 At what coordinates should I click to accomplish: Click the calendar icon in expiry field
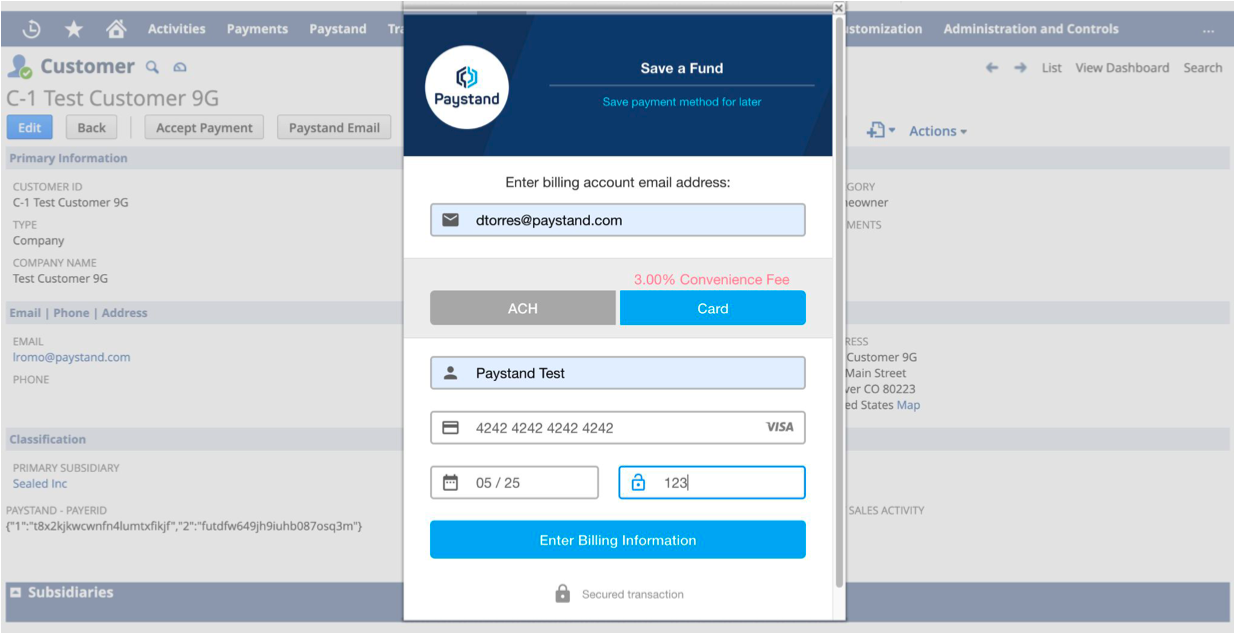pyautogui.click(x=451, y=482)
